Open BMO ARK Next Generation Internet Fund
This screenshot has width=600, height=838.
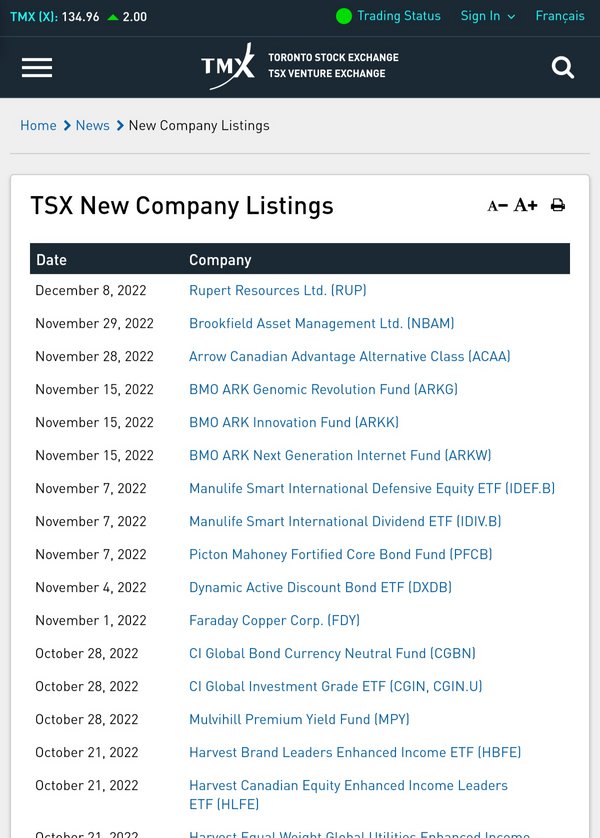click(x=340, y=455)
